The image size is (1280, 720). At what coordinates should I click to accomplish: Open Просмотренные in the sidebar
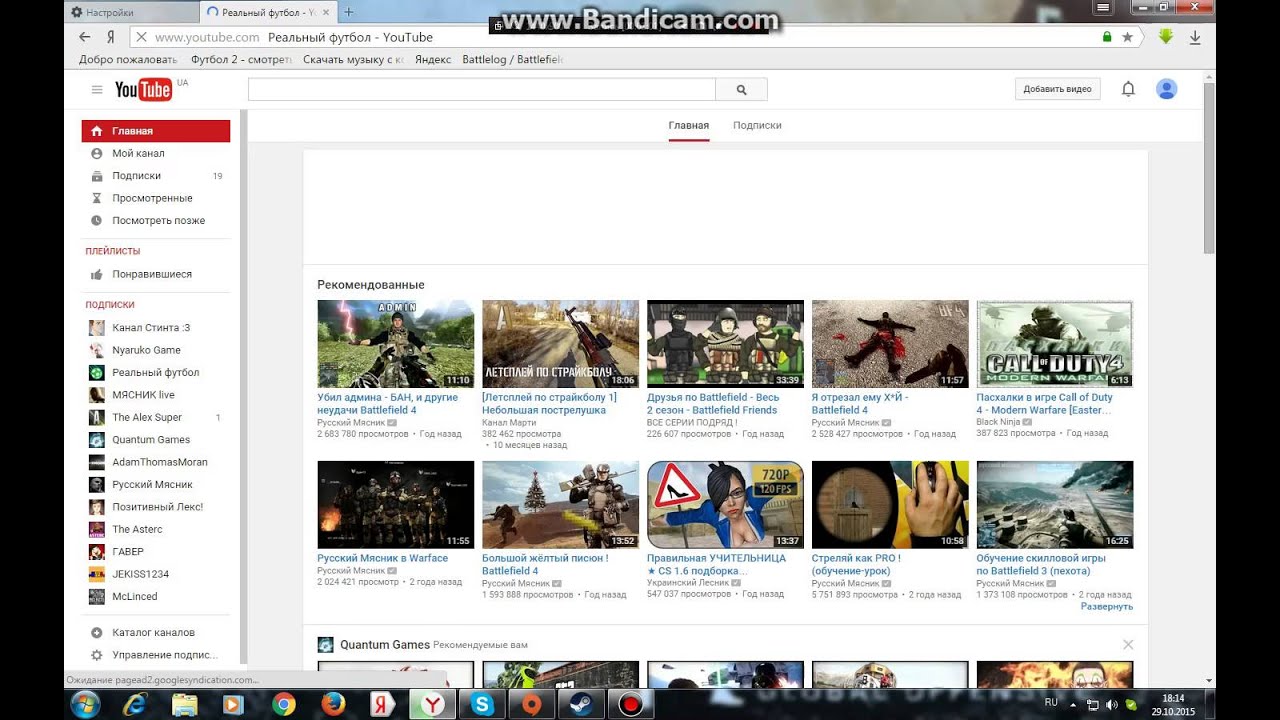[x=156, y=198]
